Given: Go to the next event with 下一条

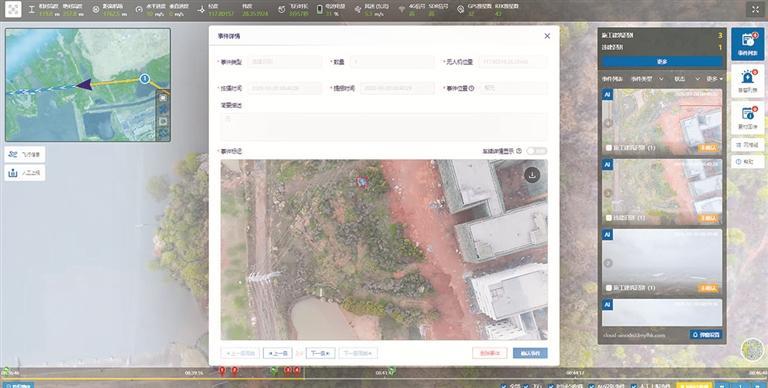Looking at the screenshot, I should [321, 353].
